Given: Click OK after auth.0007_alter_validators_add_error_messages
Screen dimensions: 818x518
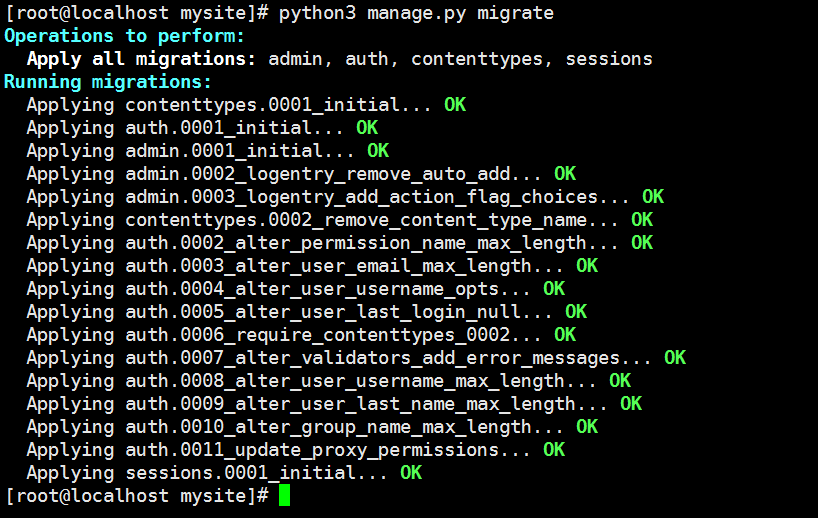Looking at the screenshot, I should [675, 357].
